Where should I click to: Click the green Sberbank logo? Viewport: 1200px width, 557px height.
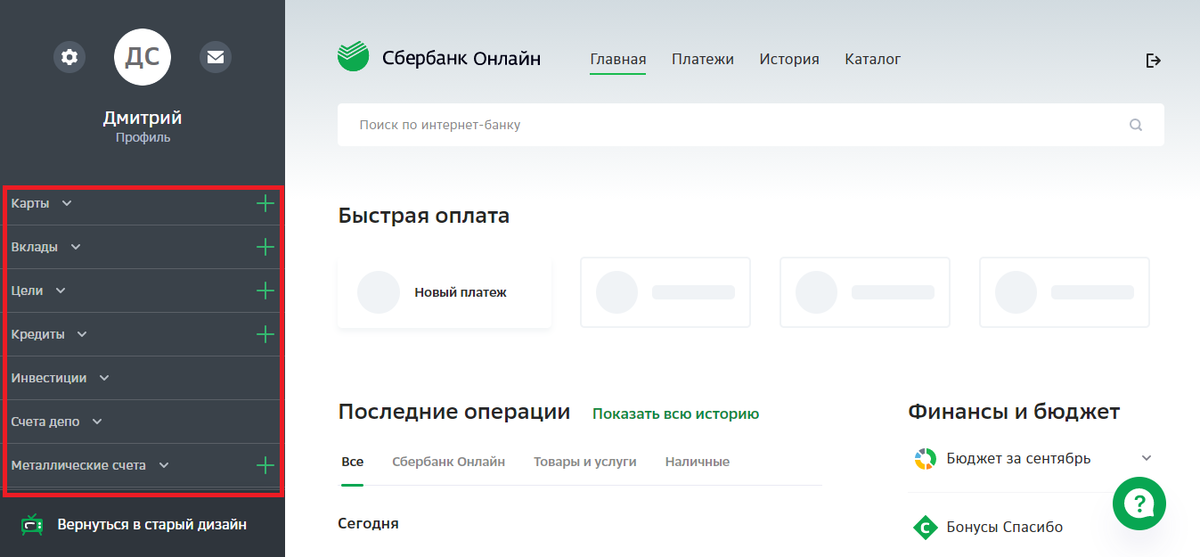pos(353,57)
